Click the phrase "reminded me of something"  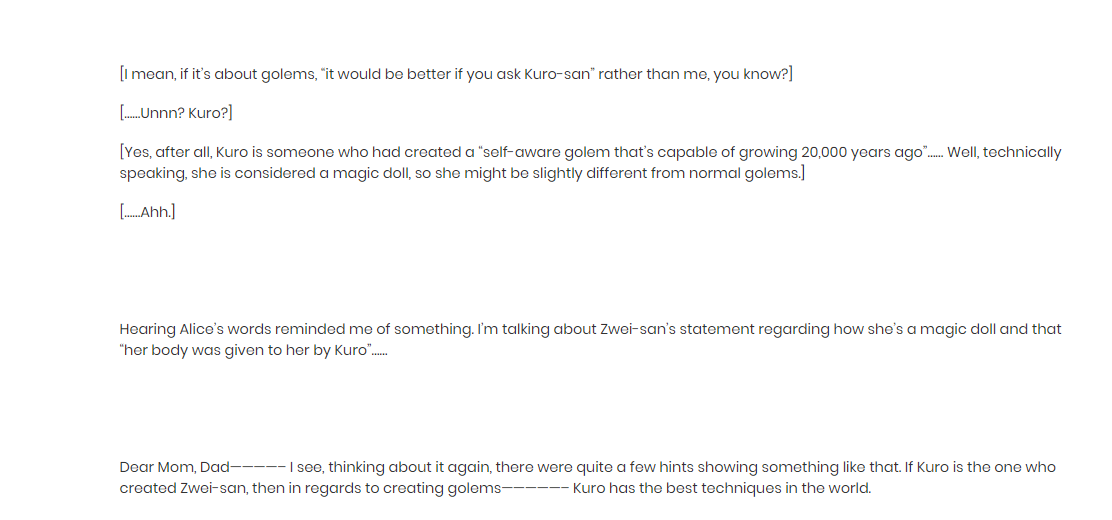pos(383,329)
